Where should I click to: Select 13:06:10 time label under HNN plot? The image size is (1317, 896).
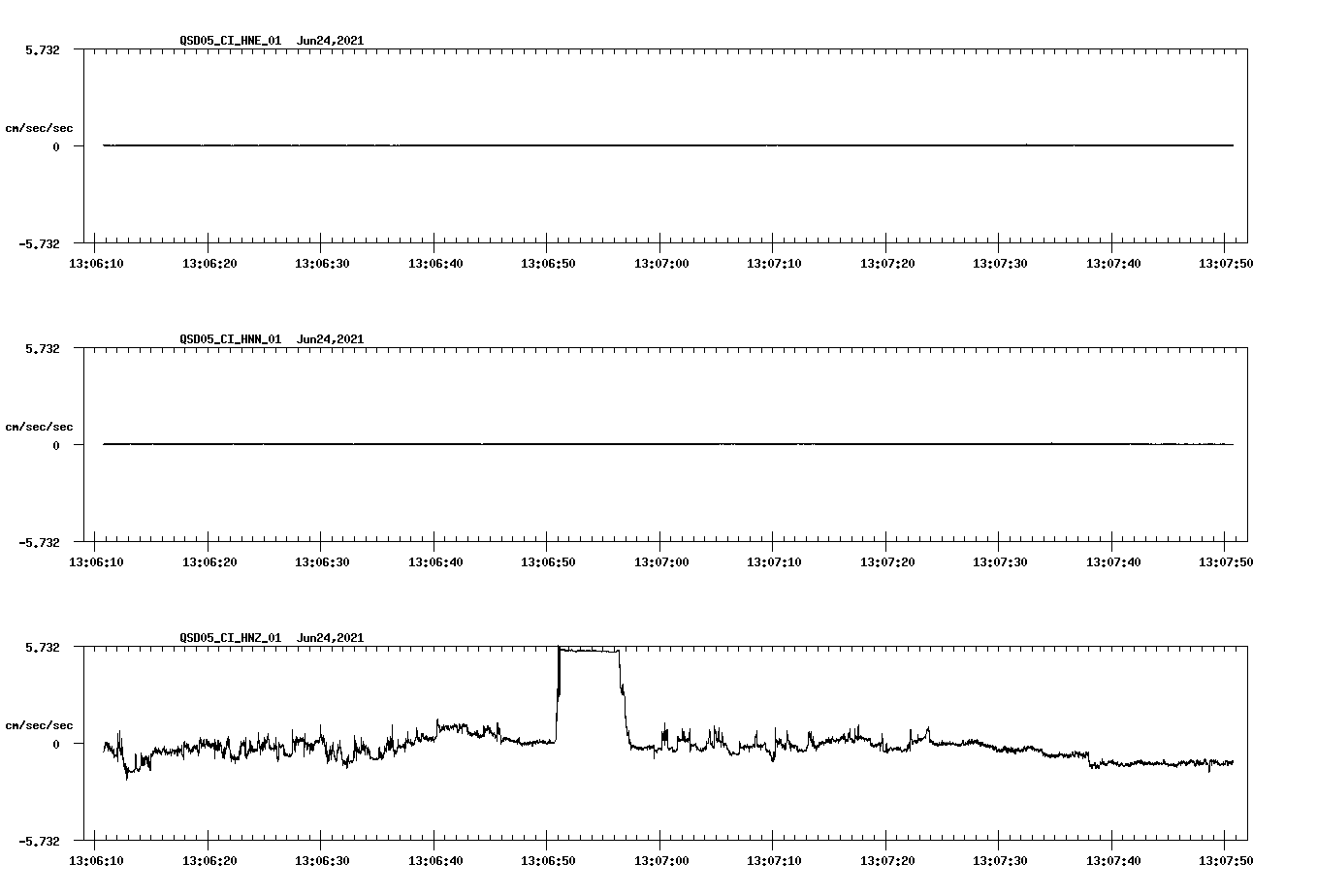pos(96,561)
